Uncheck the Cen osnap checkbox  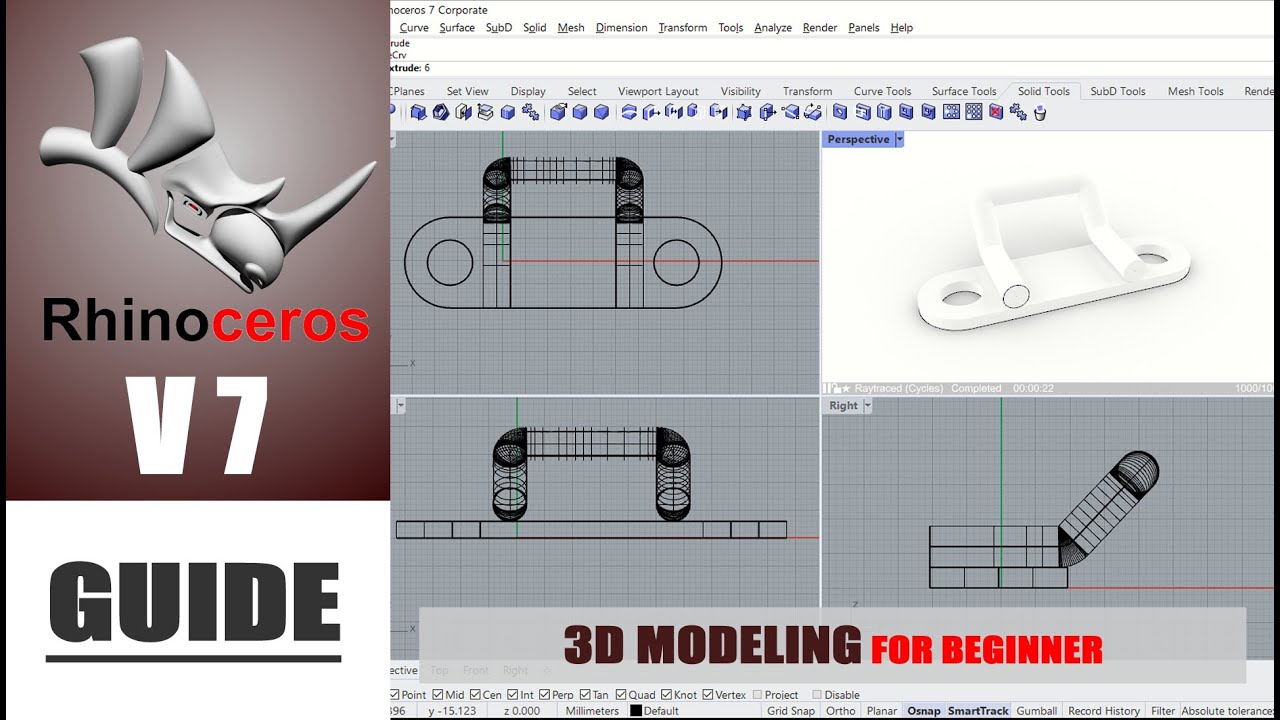tap(475, 695)
